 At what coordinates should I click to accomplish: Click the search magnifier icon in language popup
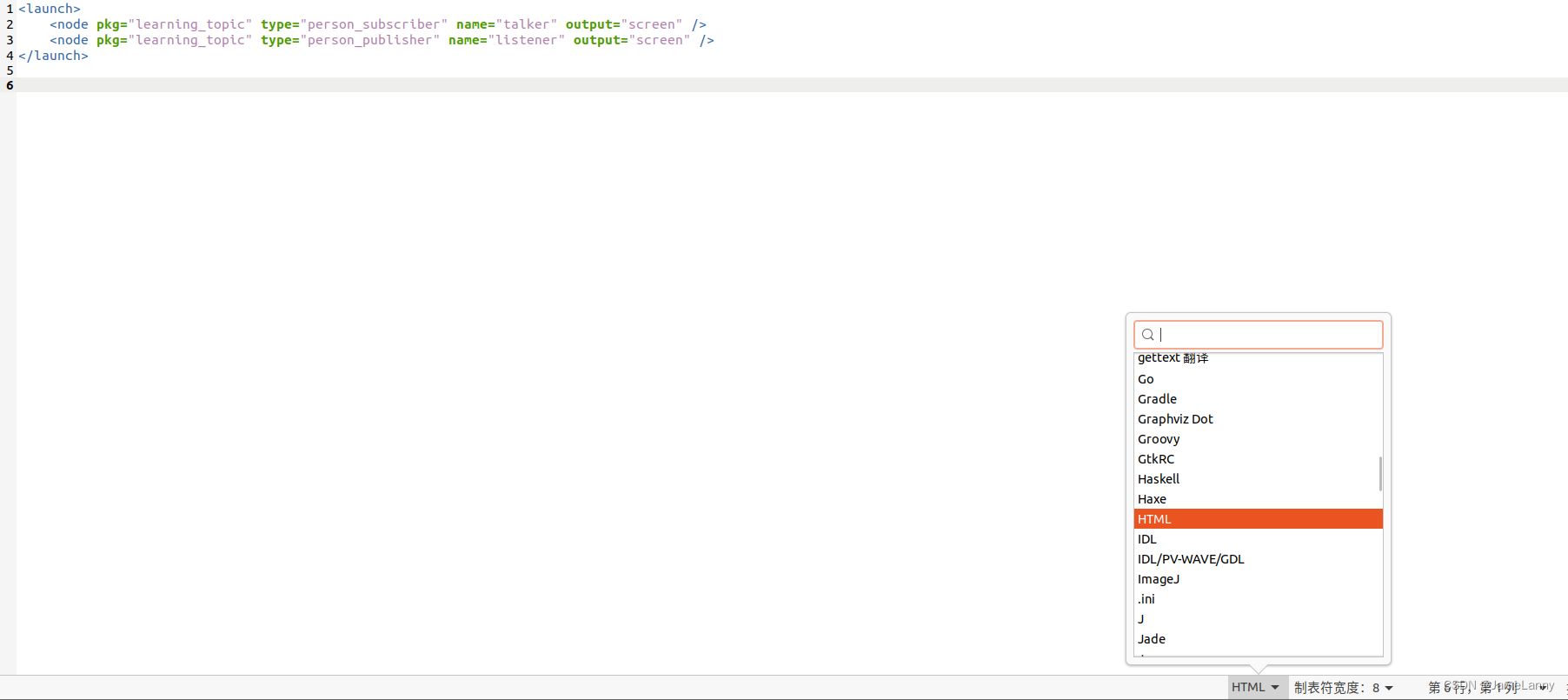pos(1147,335)
